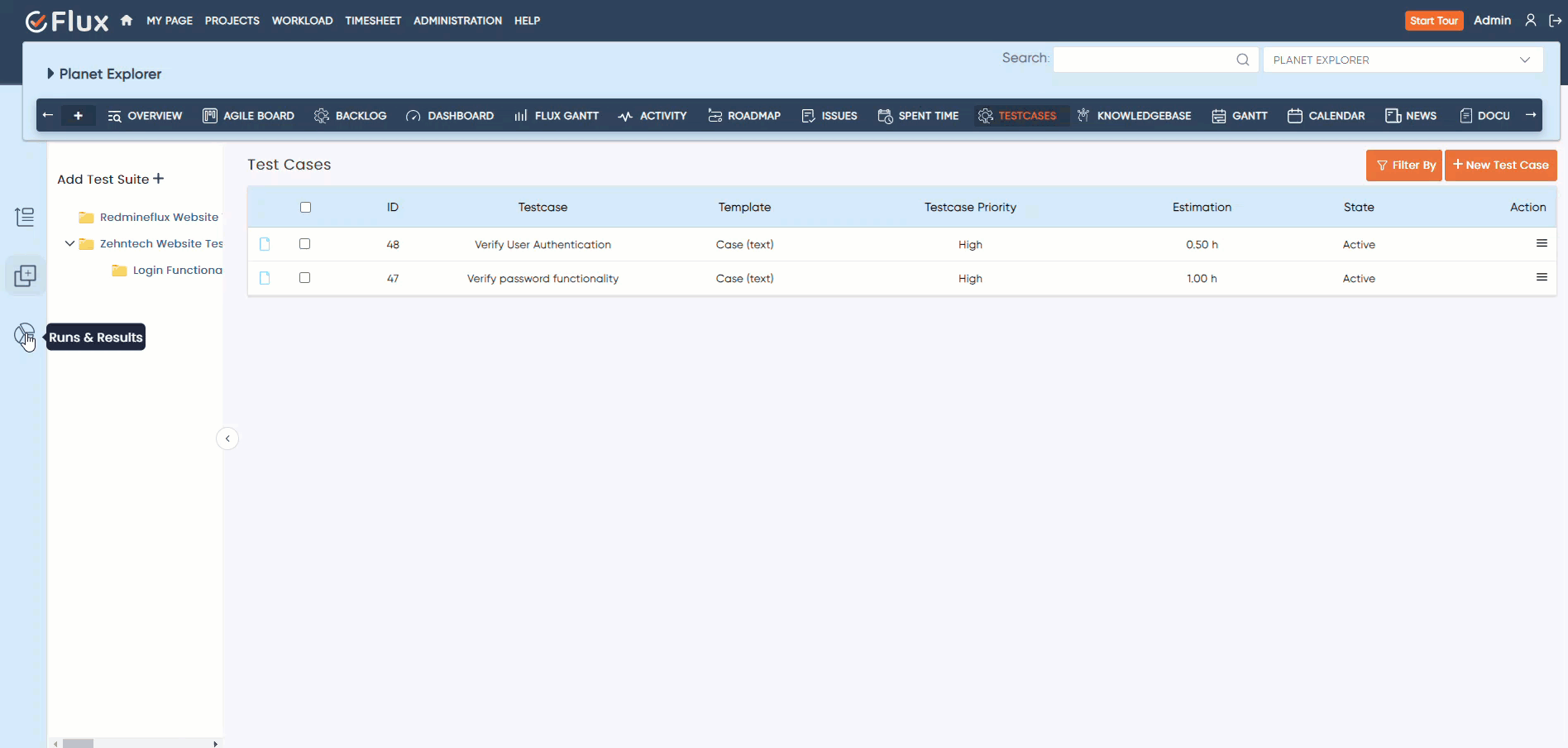
Task: Click the home icon in top navigation
Action: pos(127,21)
